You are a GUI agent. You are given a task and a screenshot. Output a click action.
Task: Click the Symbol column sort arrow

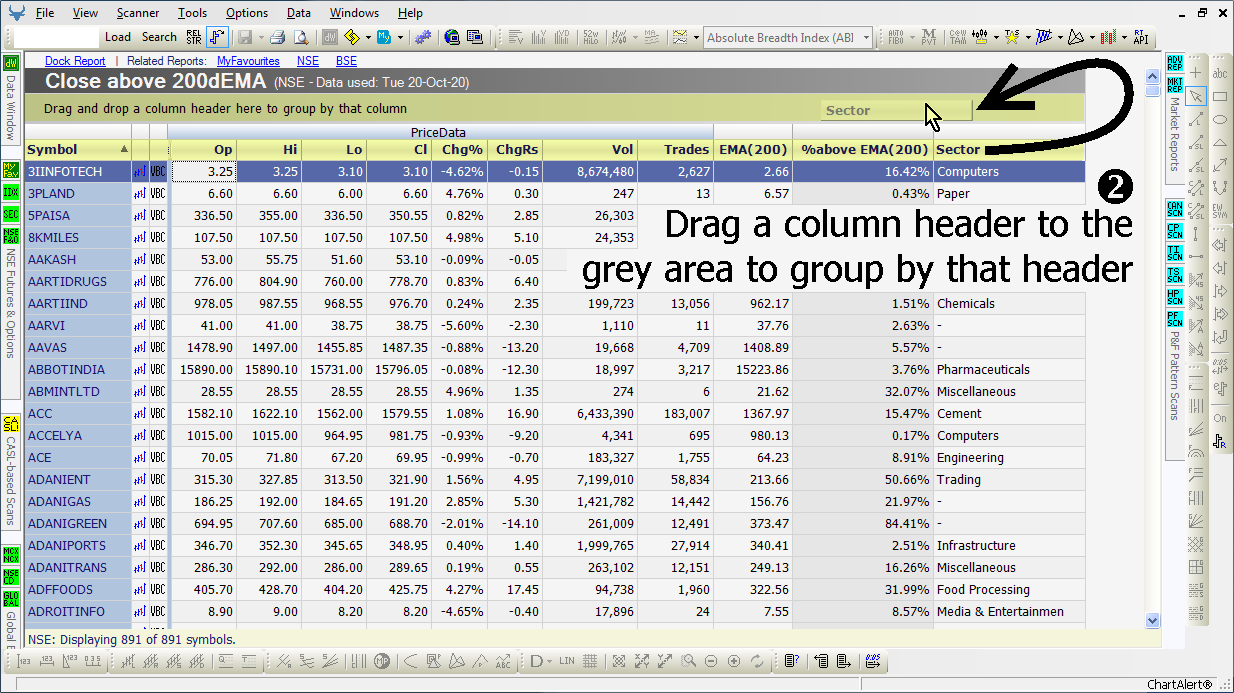tap(124, 149)
